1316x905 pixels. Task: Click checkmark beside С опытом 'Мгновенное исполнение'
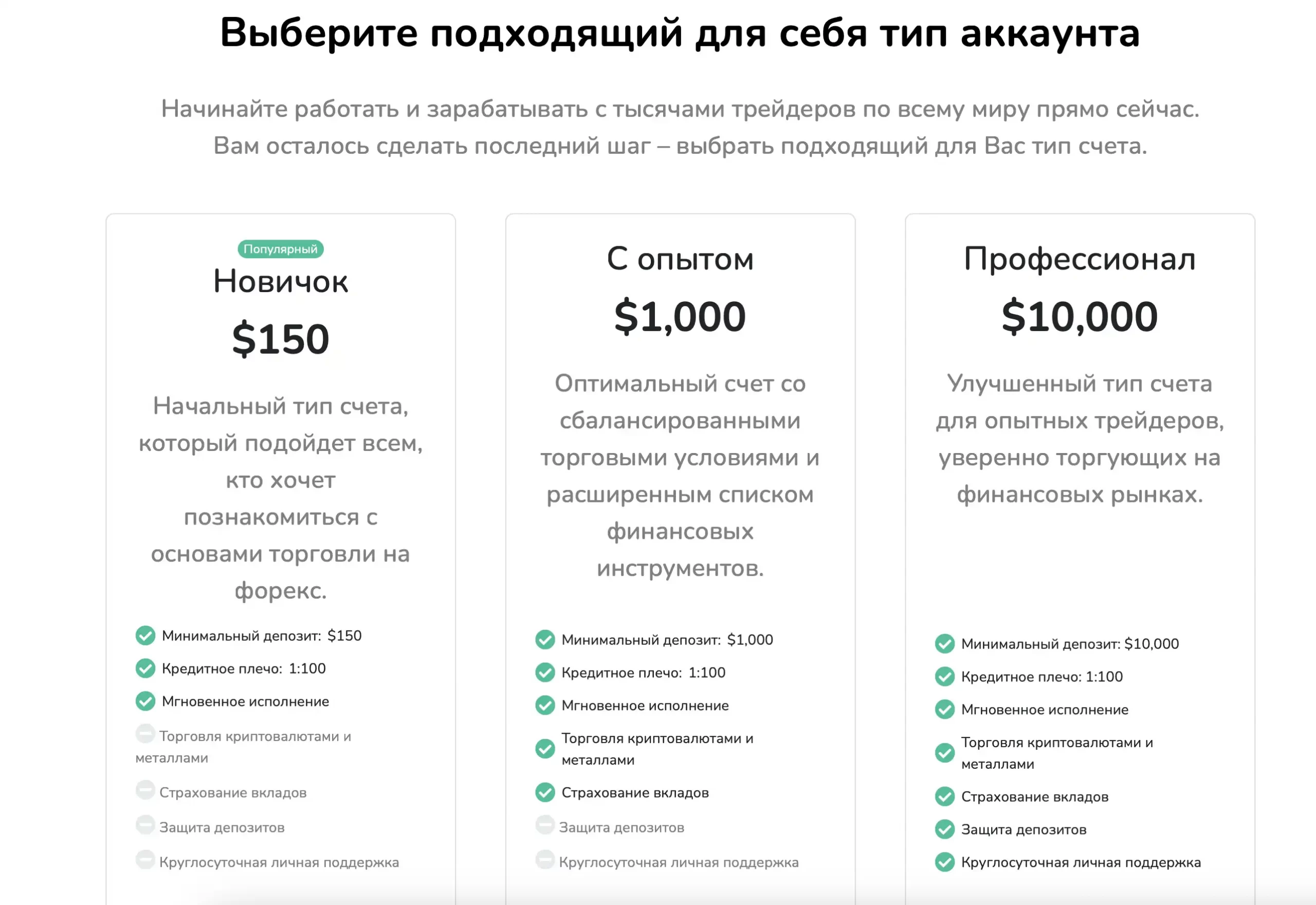click(545, 705)
